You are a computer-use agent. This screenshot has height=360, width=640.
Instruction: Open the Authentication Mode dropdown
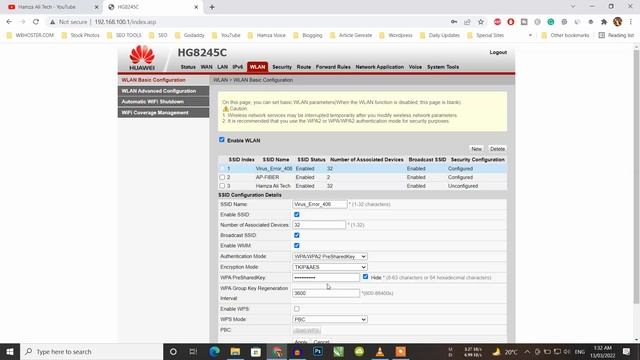coord(330,256)
